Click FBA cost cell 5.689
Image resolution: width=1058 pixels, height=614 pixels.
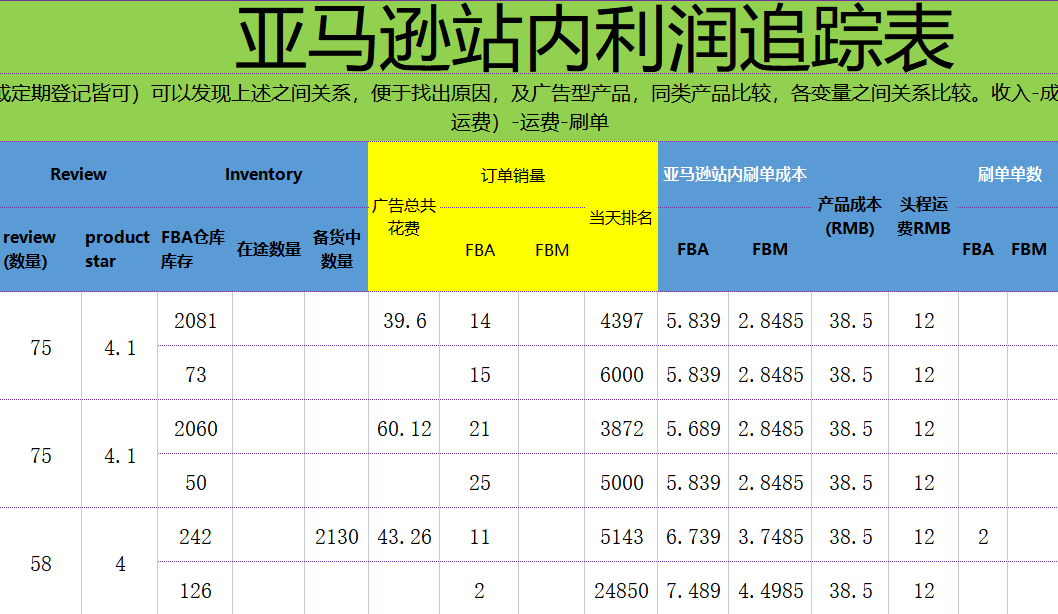tap(694, 428)
